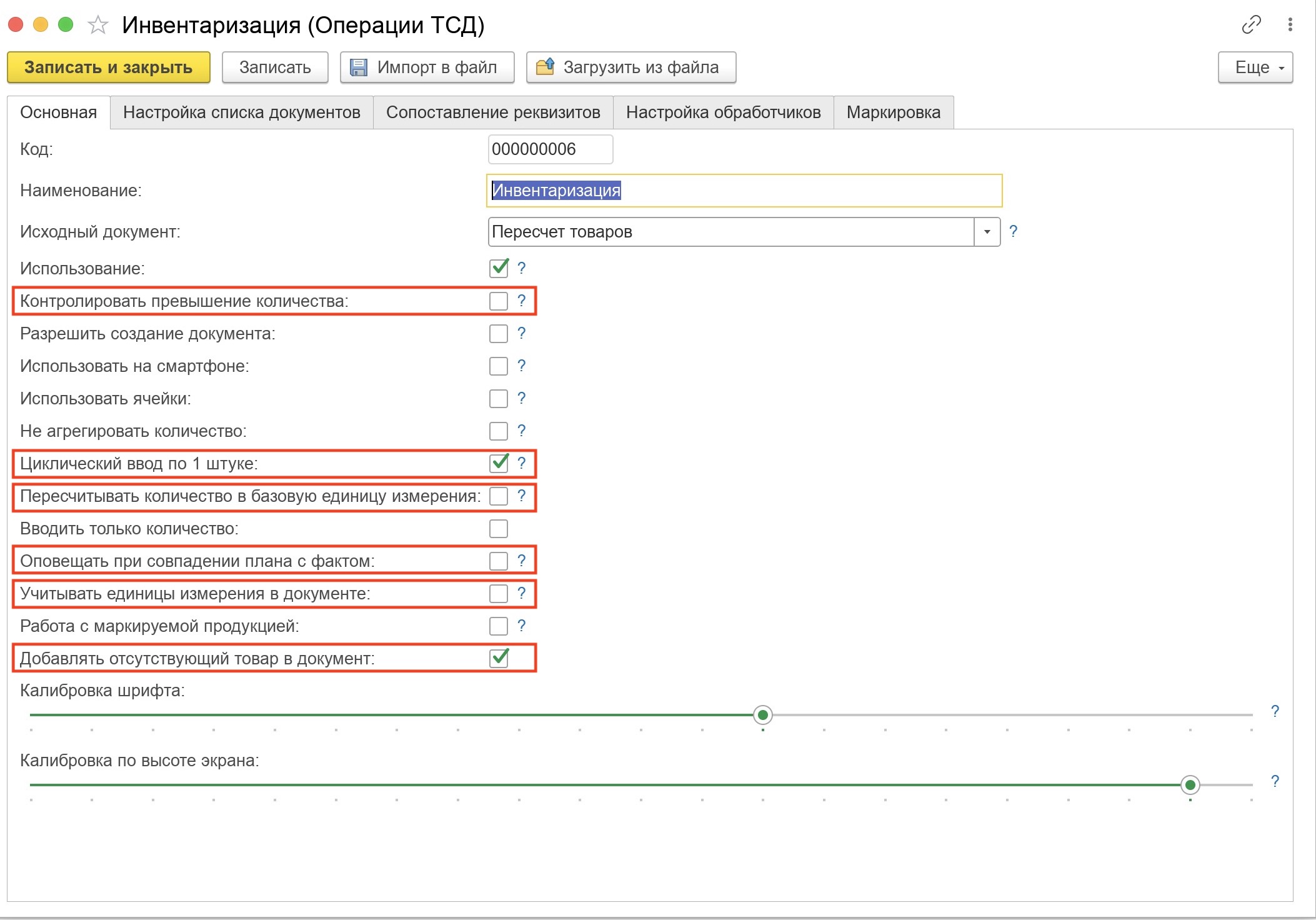
Task: Click Загрузить из файла button
Action: (x=631, y=67)
